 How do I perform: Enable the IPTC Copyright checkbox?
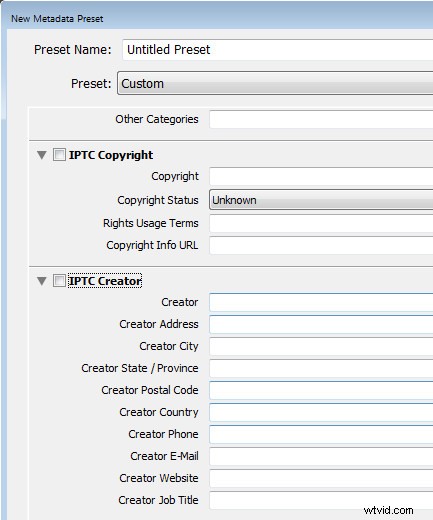coord(59,155)
